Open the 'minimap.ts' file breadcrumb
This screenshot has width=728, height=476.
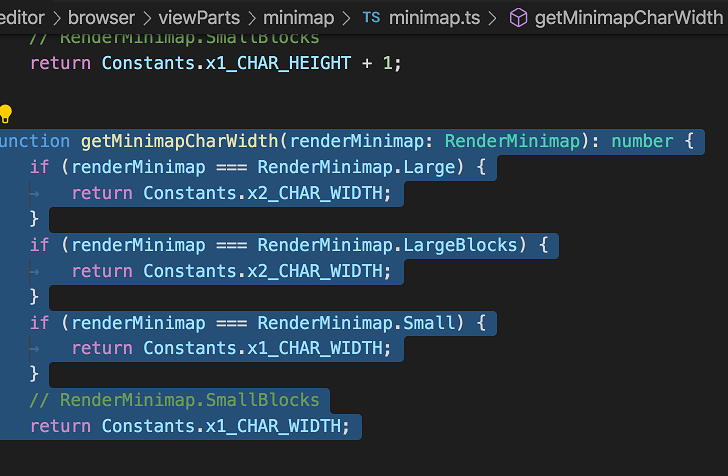[435, 18]
